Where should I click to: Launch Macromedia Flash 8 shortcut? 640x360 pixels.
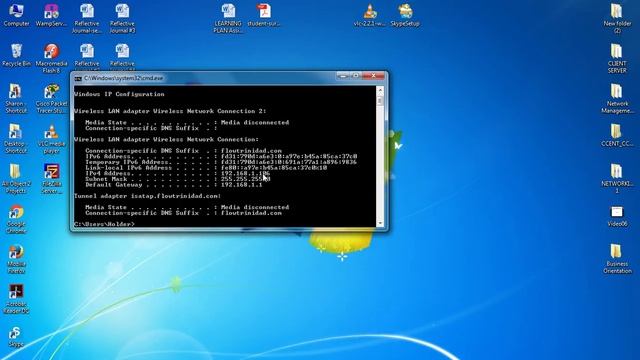coord(51,58)
